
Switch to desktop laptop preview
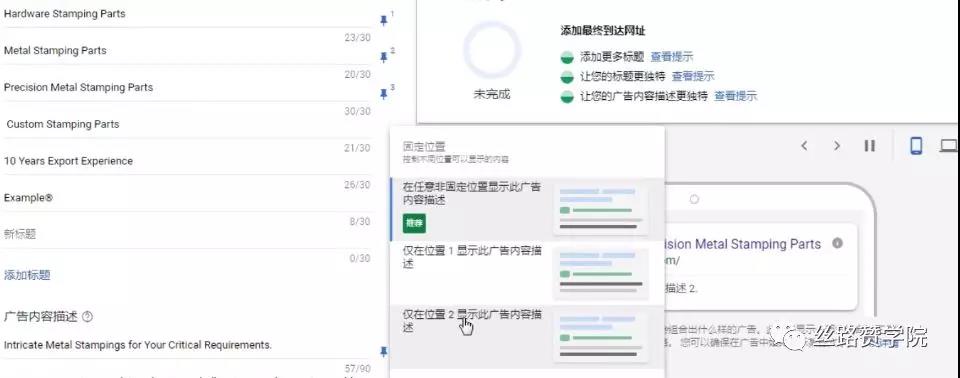tap(949, 146)
